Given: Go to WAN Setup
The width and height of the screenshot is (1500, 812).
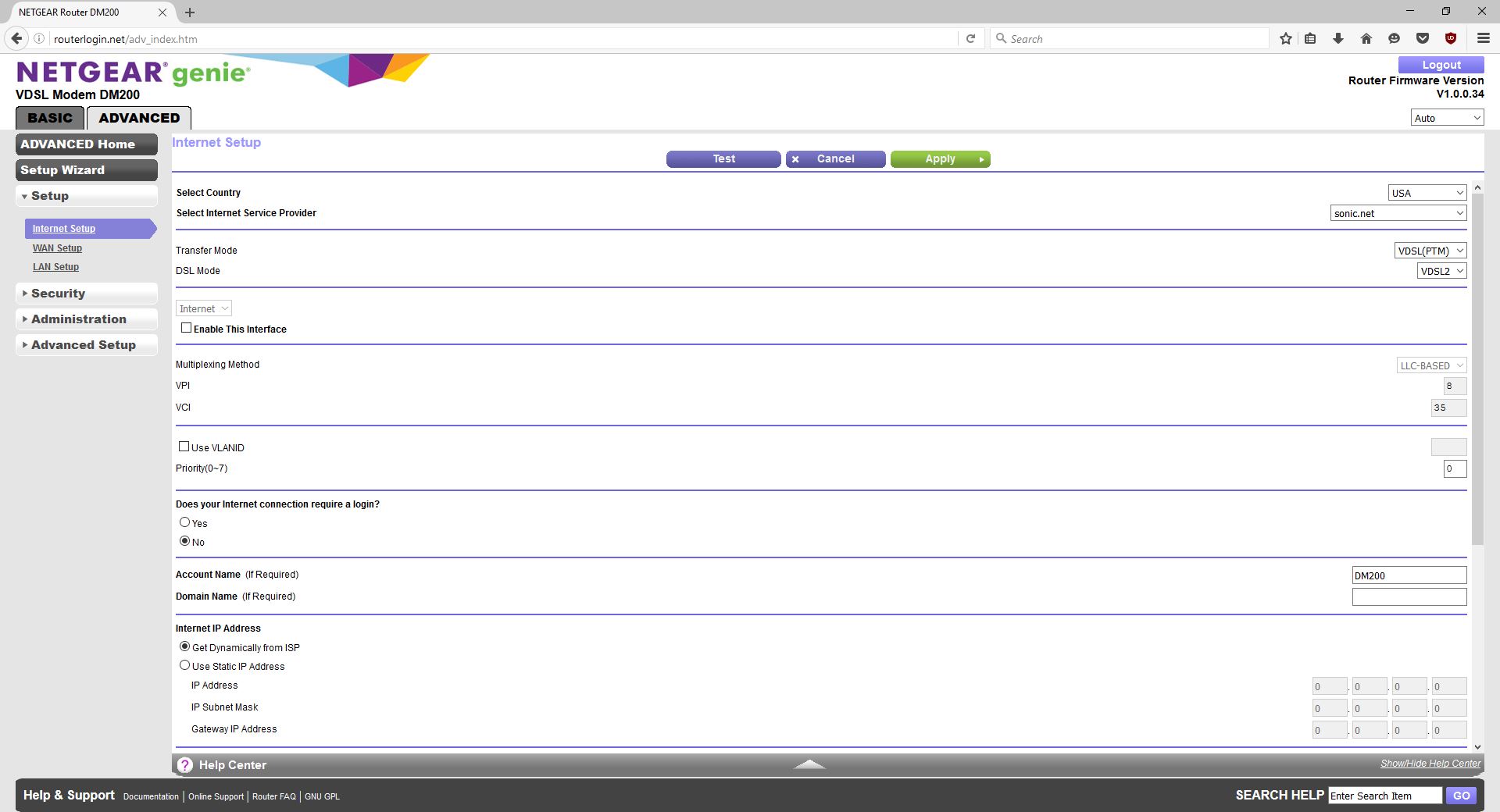Looking at the screenshot, I should pyautogui.click(x=57, y=248).
